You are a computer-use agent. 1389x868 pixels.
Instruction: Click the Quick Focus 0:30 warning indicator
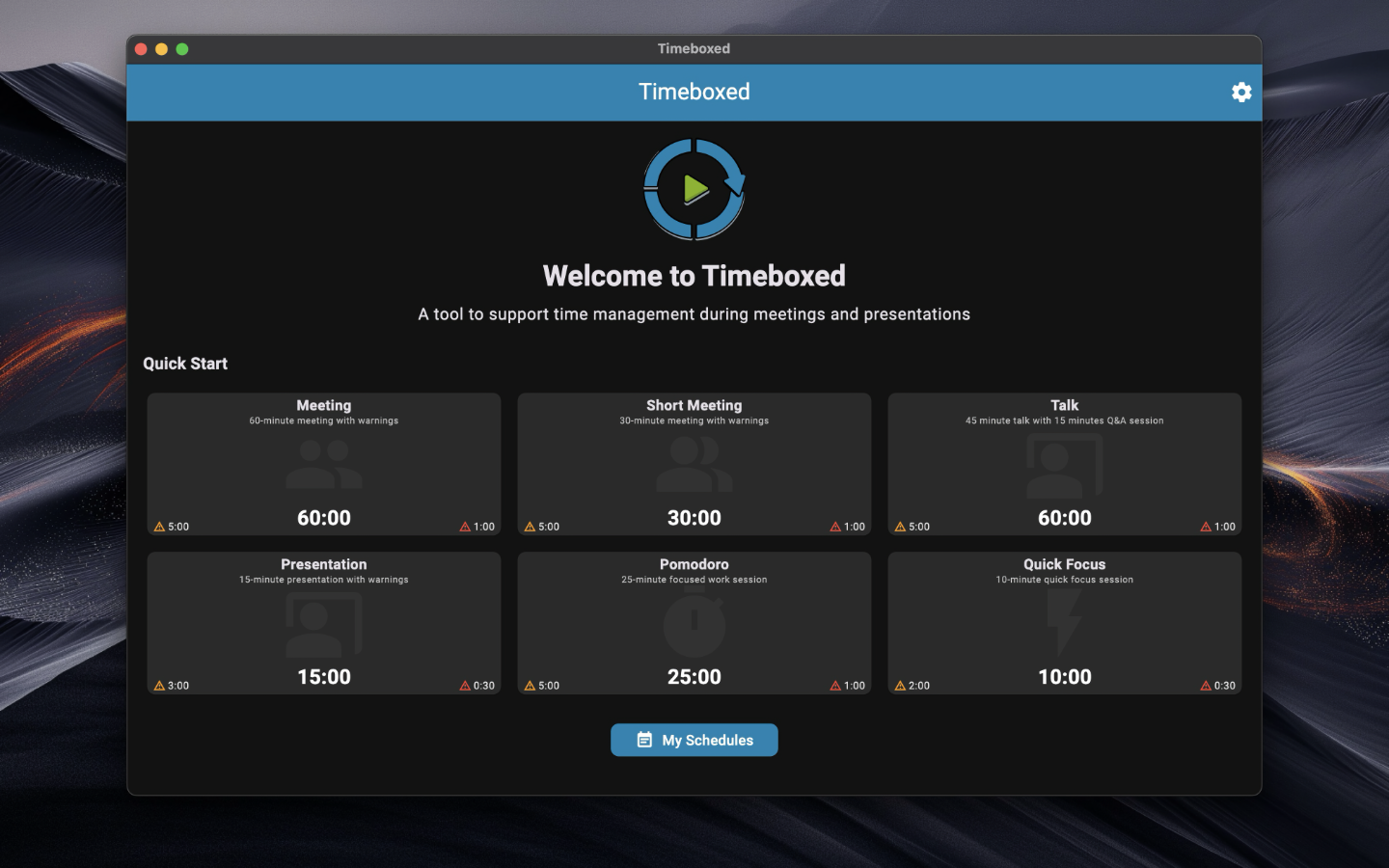[1217, 686]
